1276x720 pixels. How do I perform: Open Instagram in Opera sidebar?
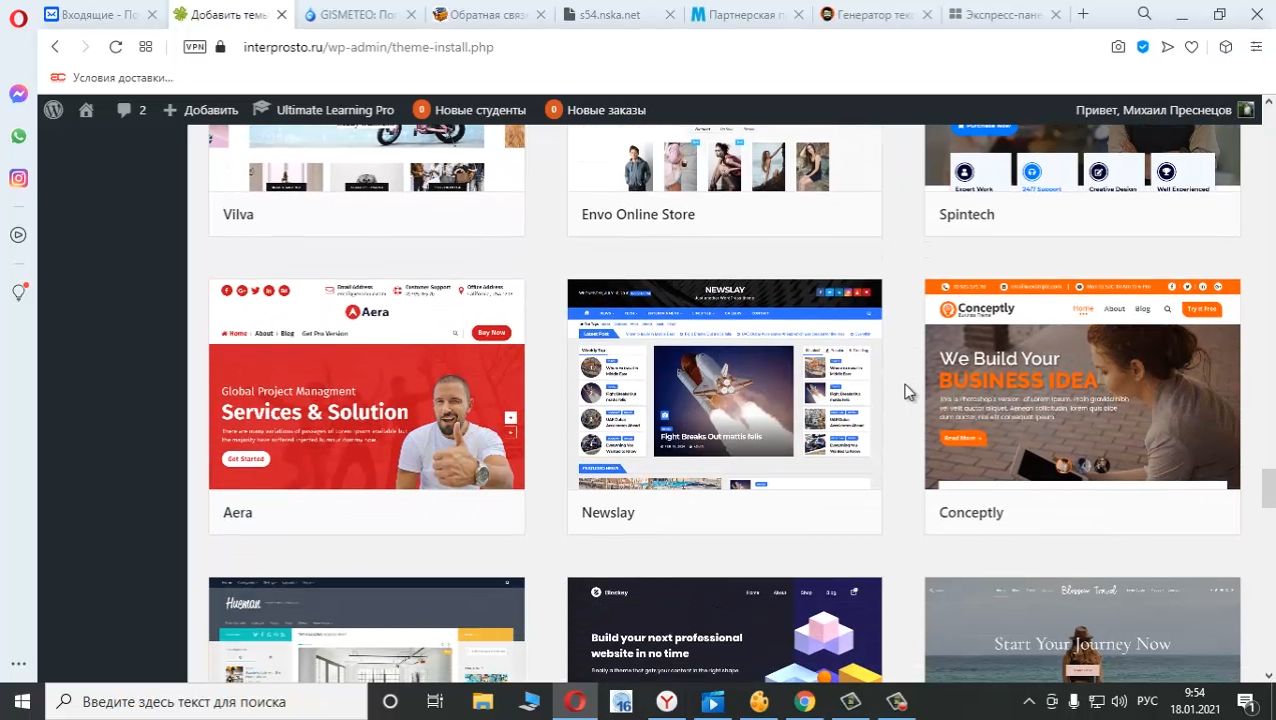click(18, 178)
